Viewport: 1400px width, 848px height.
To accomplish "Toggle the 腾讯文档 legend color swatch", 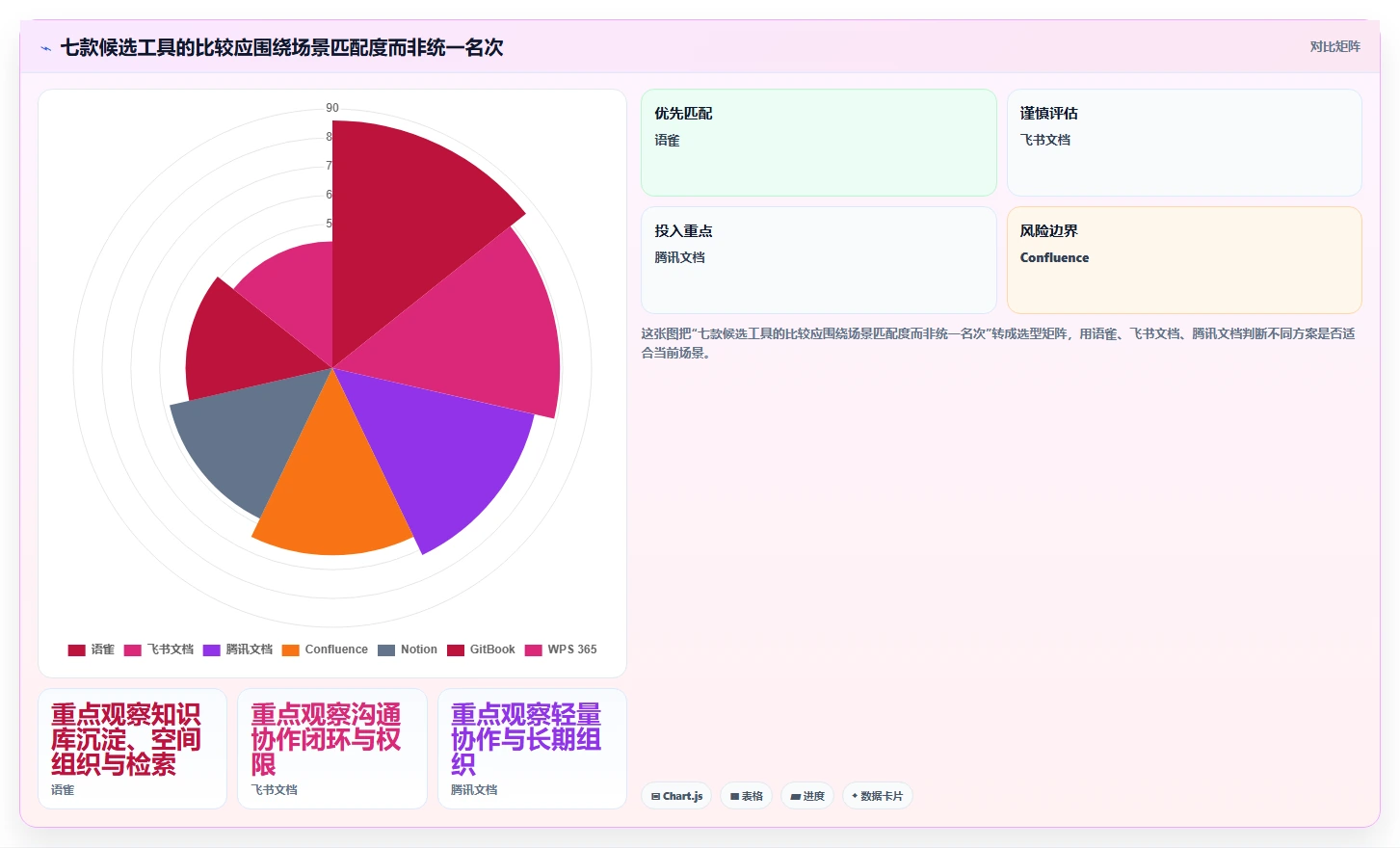I will coord(212,649).
